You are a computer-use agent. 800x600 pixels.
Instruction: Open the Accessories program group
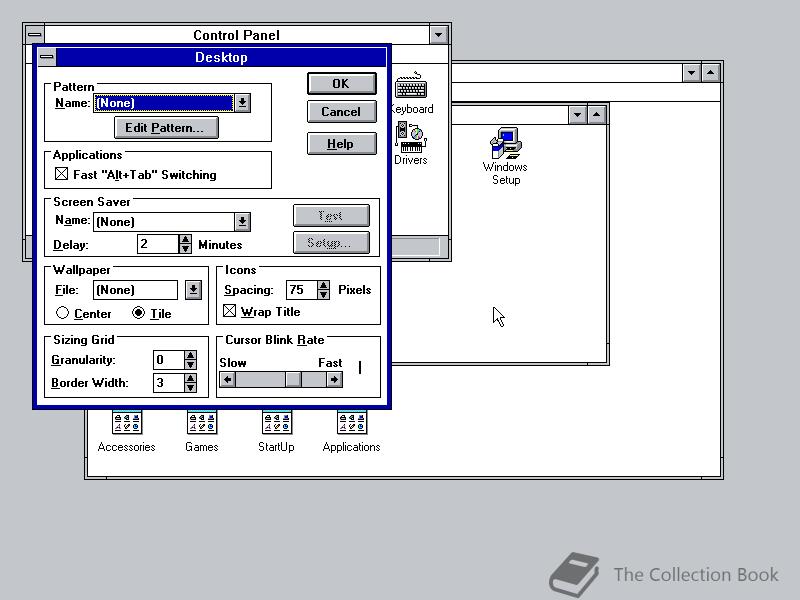point(126,423)
